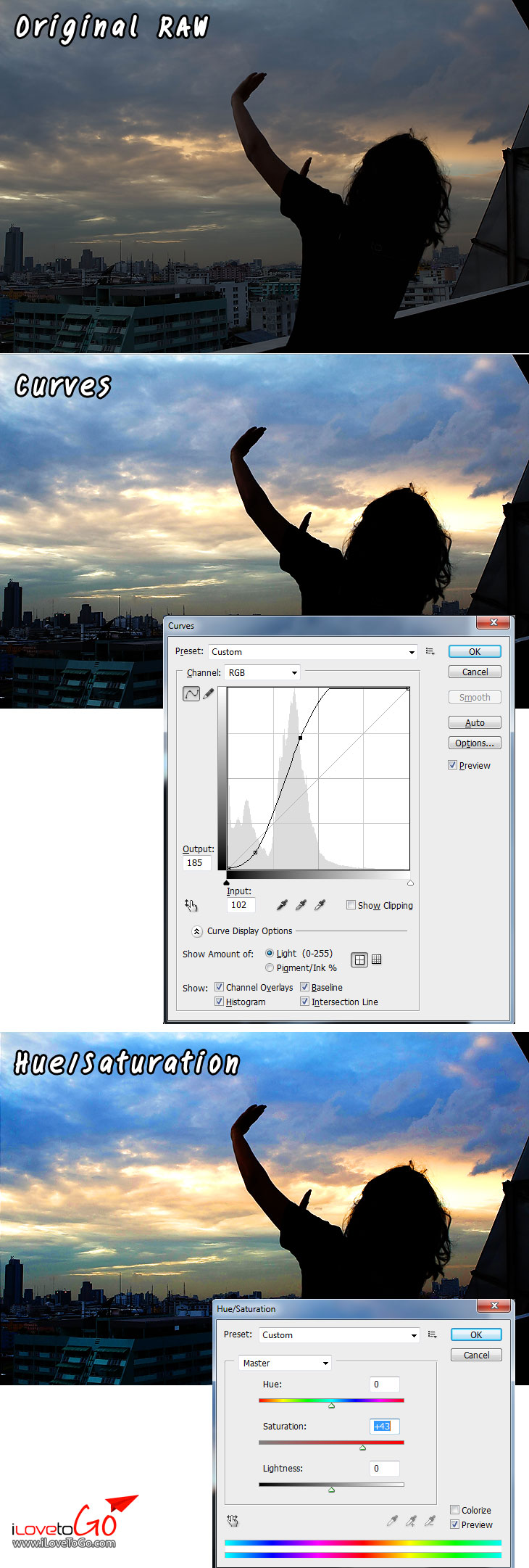Image resolution: width=529 pixels, height=1568 pixels.
Task: Select the pencil draw-curve tool
Action: tap(209, 694)
